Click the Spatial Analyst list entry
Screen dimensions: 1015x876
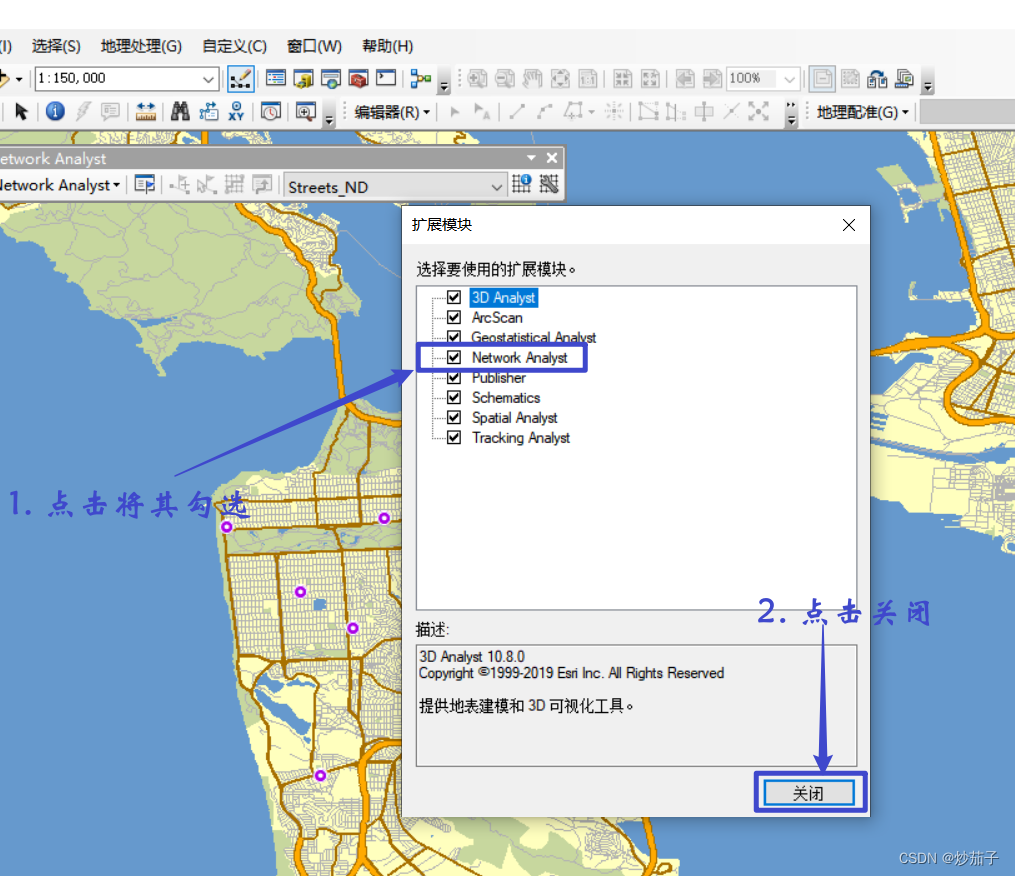pos(514,417)
